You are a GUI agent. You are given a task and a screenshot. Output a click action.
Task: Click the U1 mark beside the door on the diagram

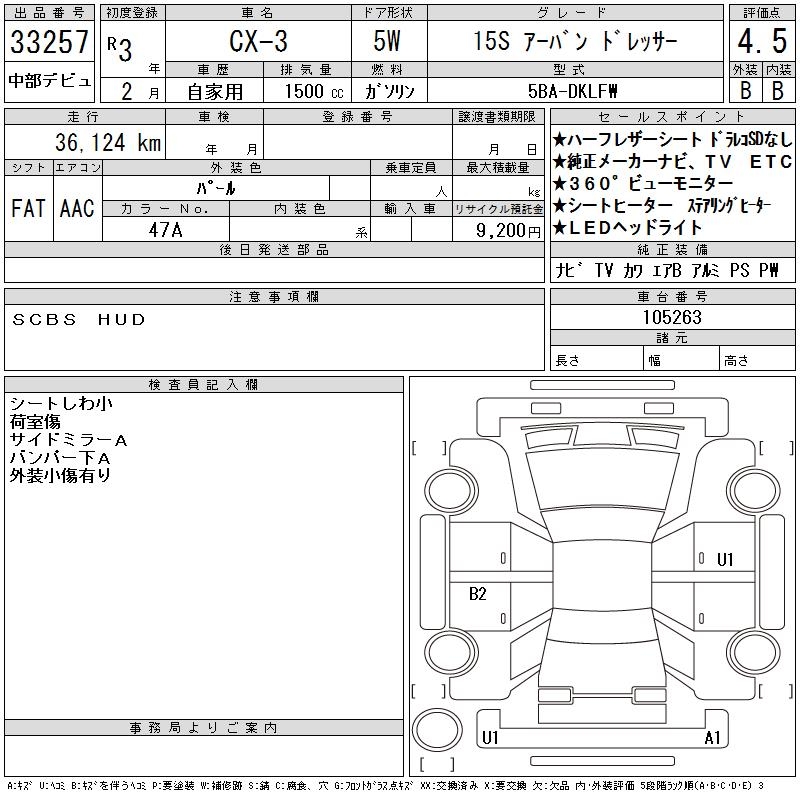tap(725, 560)
